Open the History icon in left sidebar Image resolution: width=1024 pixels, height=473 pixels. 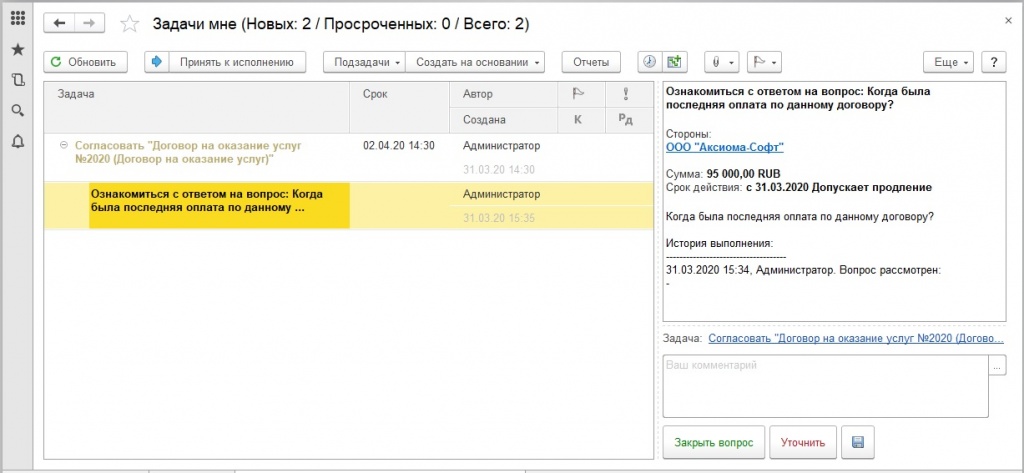tap(17, 80)
